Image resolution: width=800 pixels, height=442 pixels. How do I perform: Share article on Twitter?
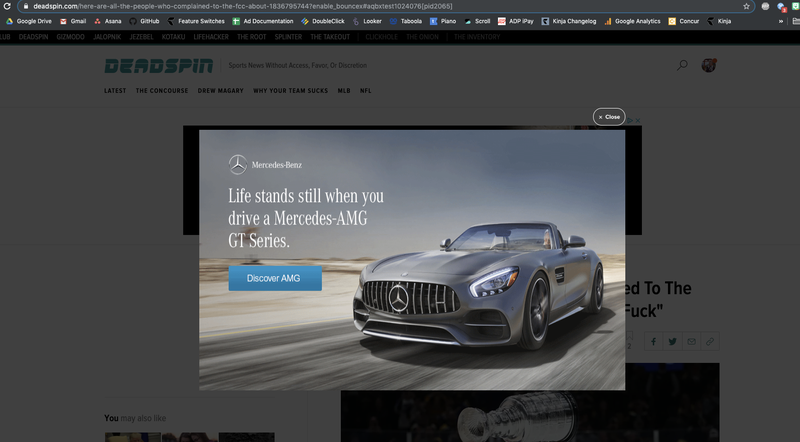point(672,341)
